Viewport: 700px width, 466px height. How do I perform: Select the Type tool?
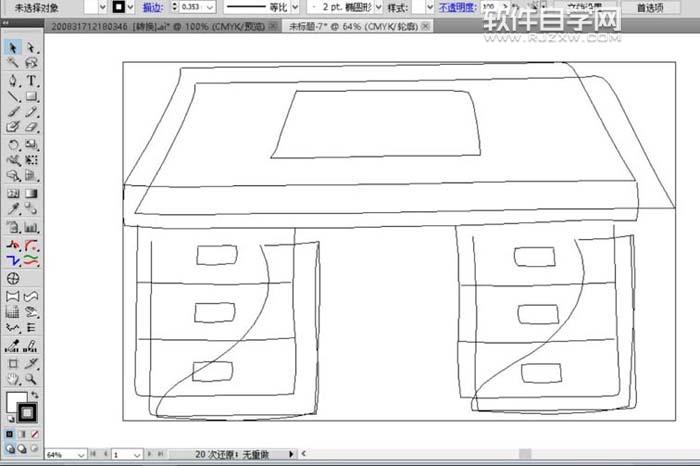(x=32, y=80)
